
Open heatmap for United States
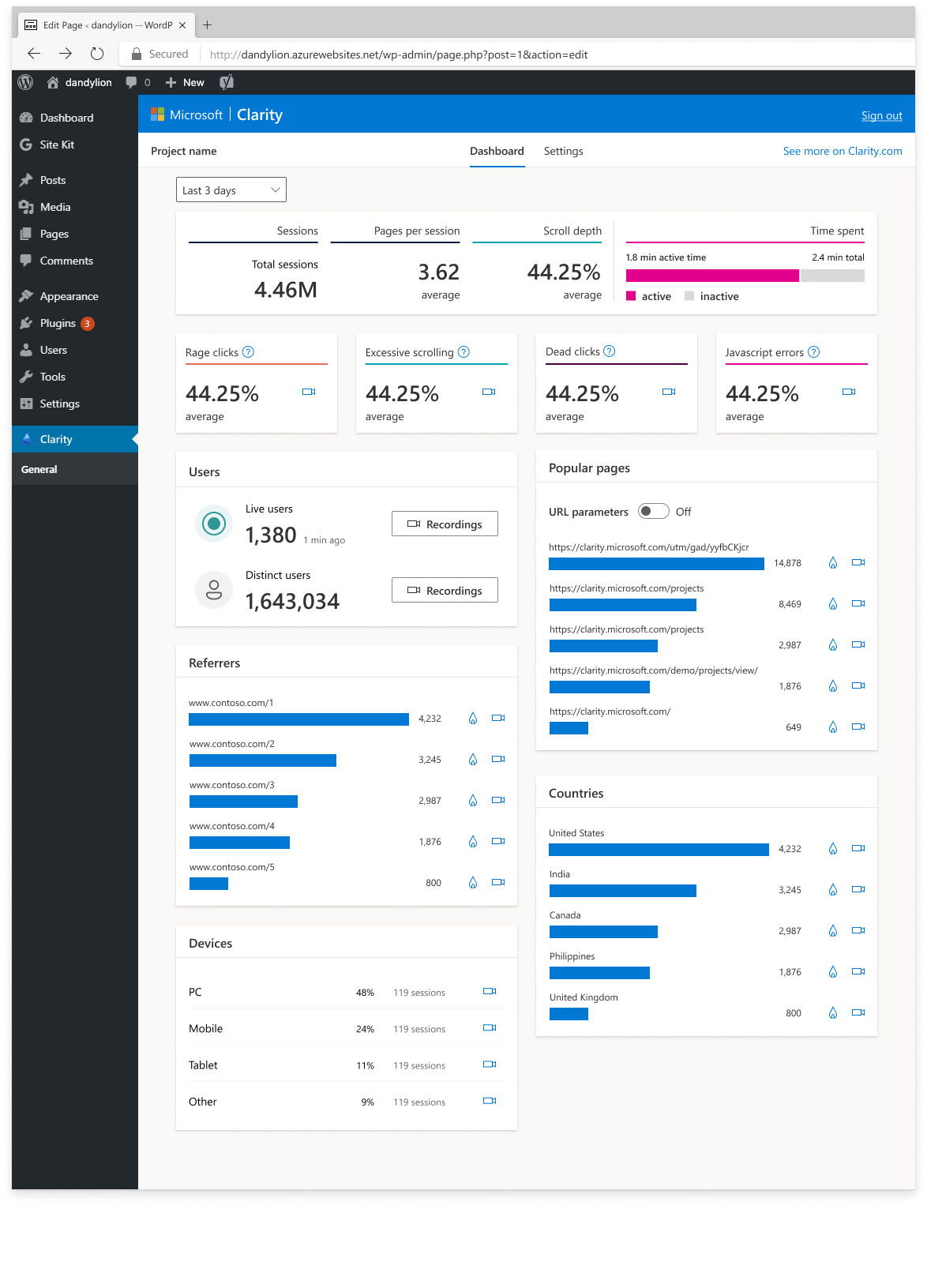click(x=832, y=849)
